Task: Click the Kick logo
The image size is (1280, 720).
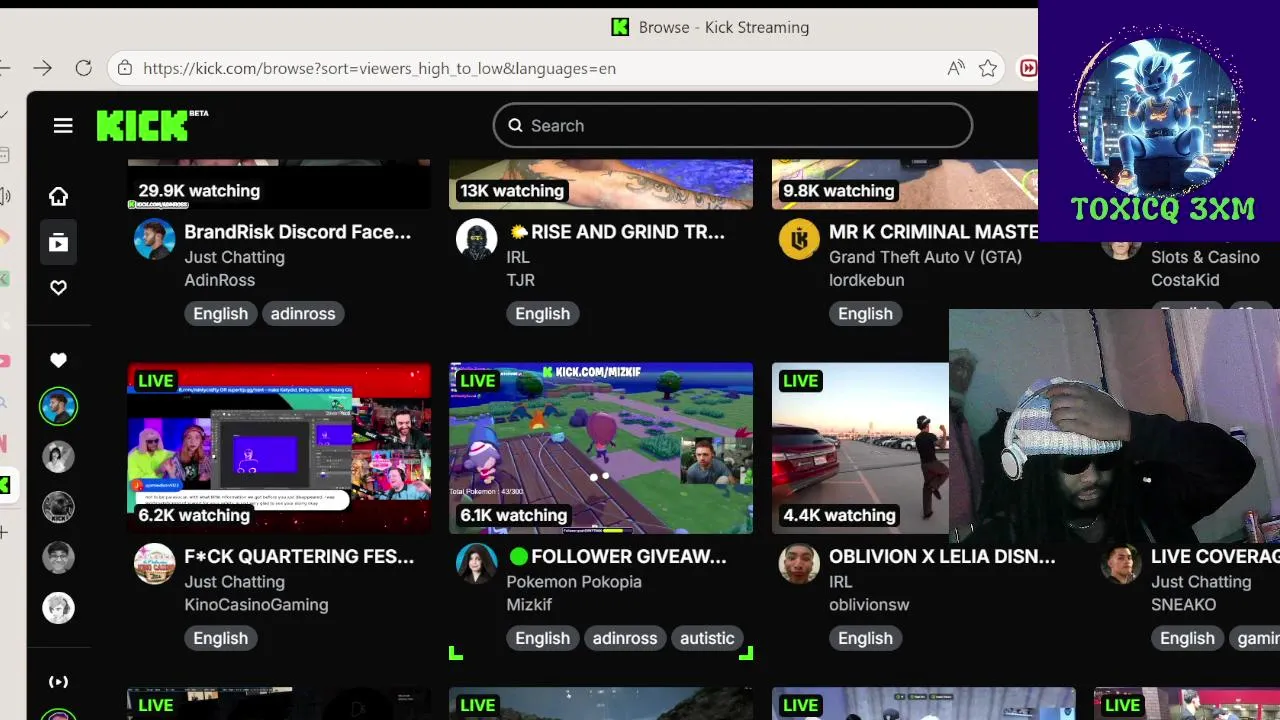Action: click(x=152, y=125)
